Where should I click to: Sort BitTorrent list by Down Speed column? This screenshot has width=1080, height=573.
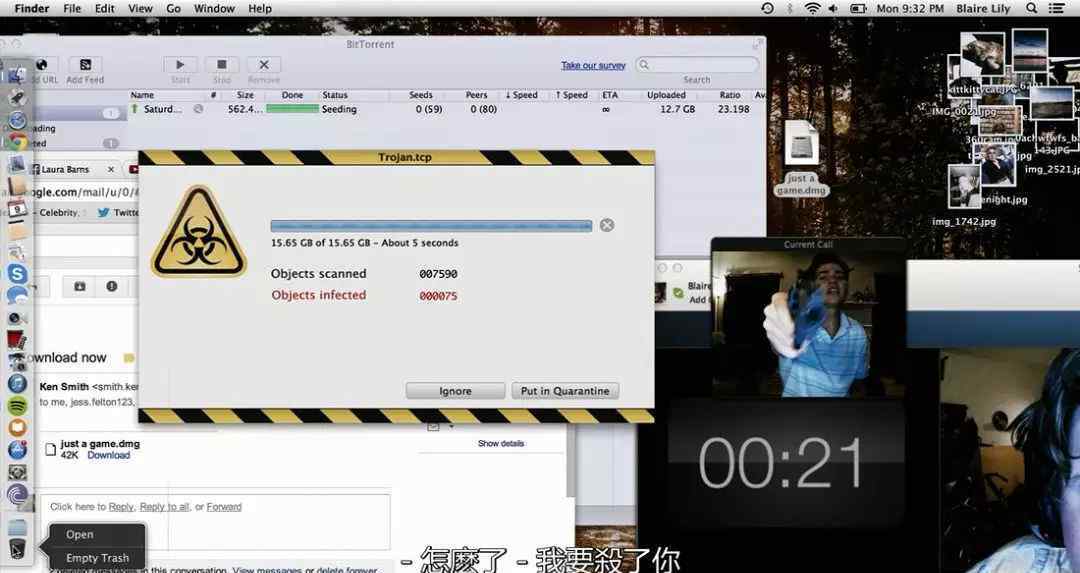tap(521, 95)
